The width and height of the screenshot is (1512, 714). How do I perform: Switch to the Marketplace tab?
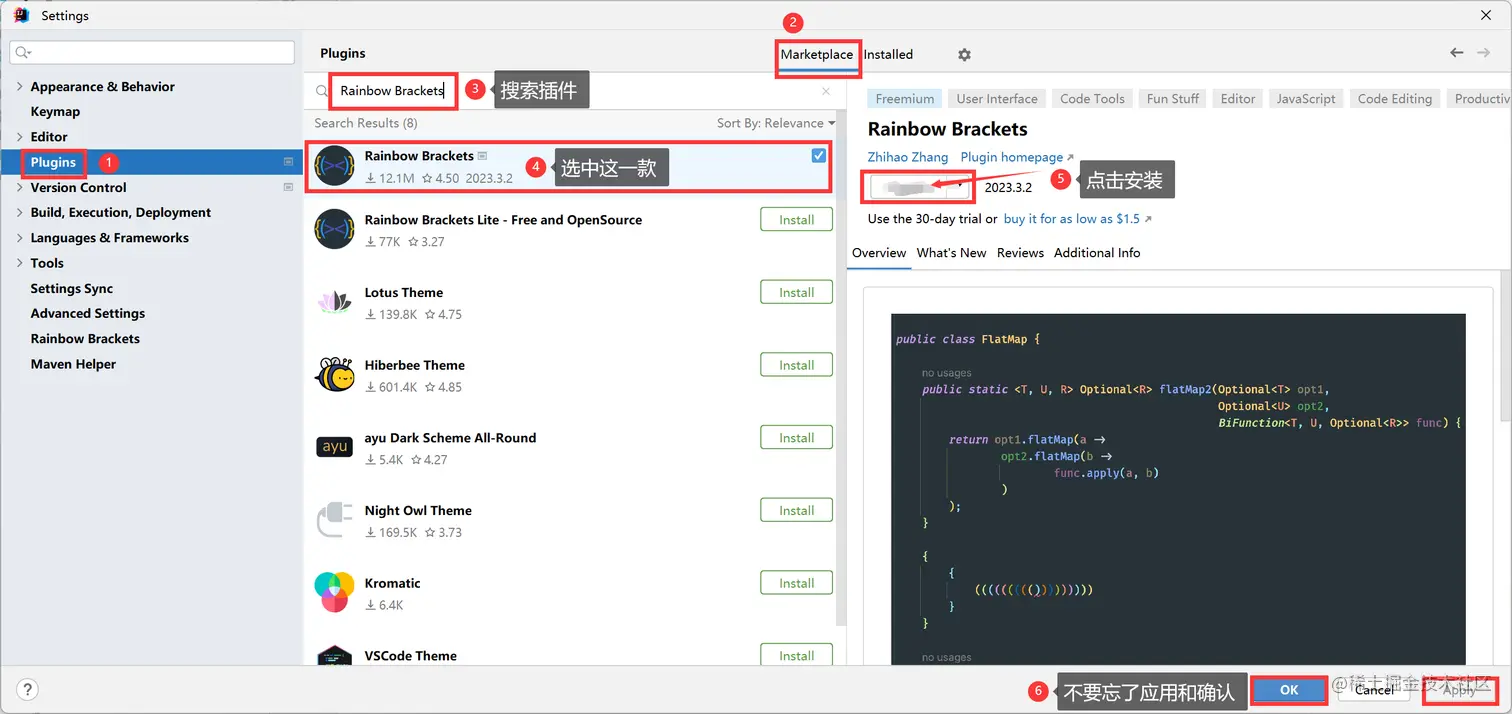pyautogui.click(x=817, y=54)
